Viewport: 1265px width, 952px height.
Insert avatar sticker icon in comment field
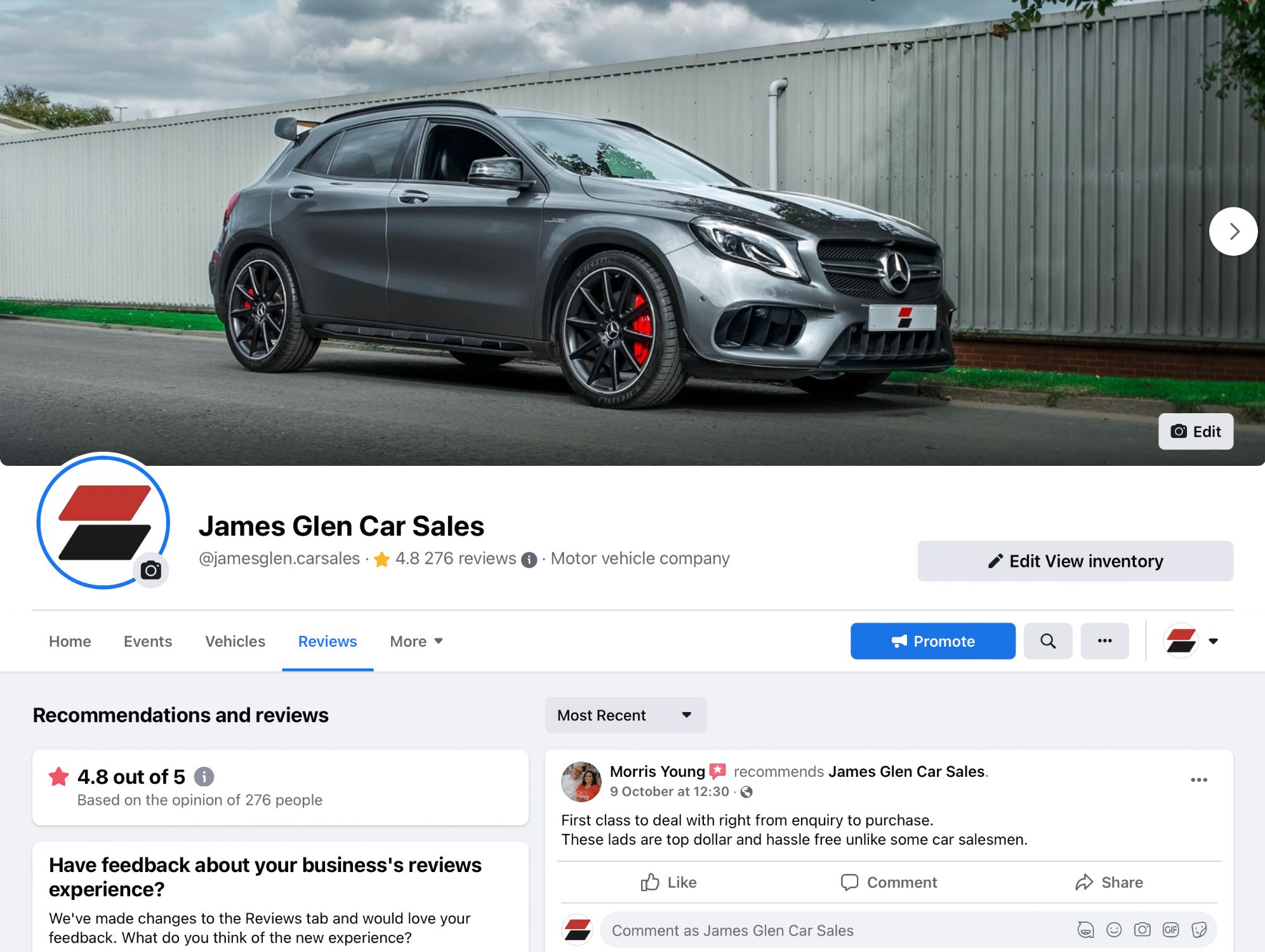click(x=1086, y=930)
